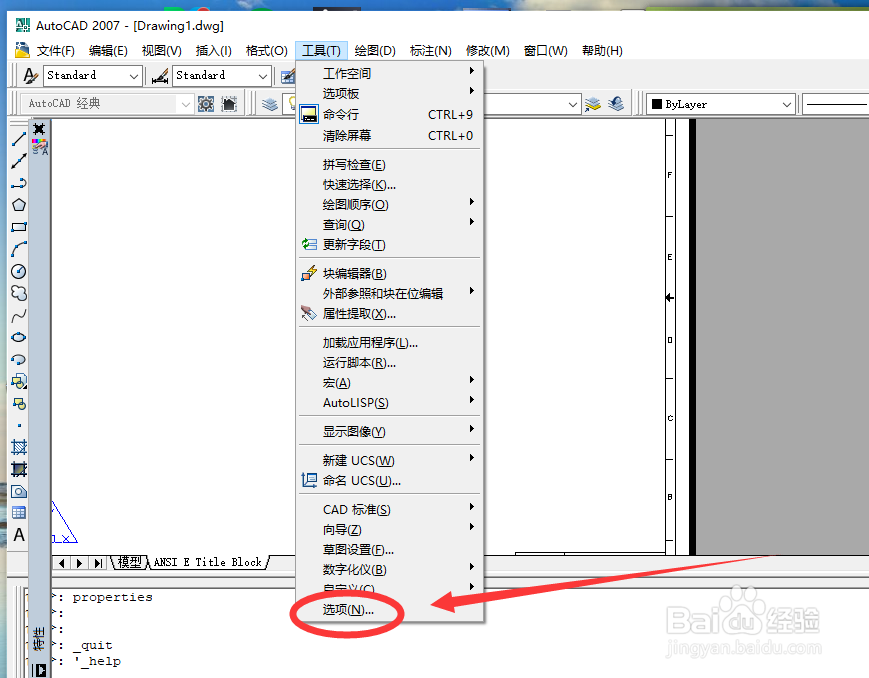The image size is (869, 678).
Task: Open the layer list dropdown arrow
Action: (x=573, y=104)
